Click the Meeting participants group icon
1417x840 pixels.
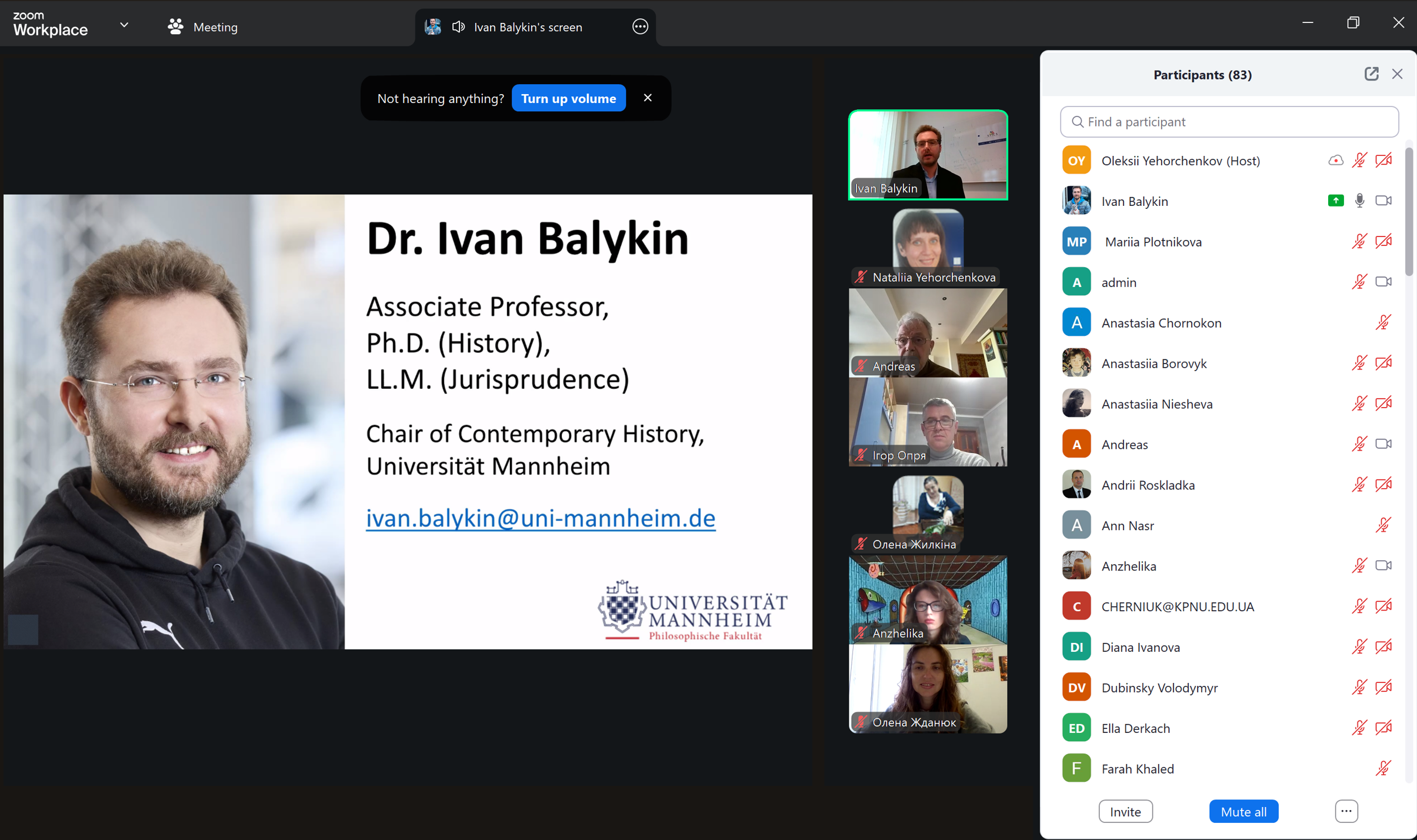(x=175, y=26)
